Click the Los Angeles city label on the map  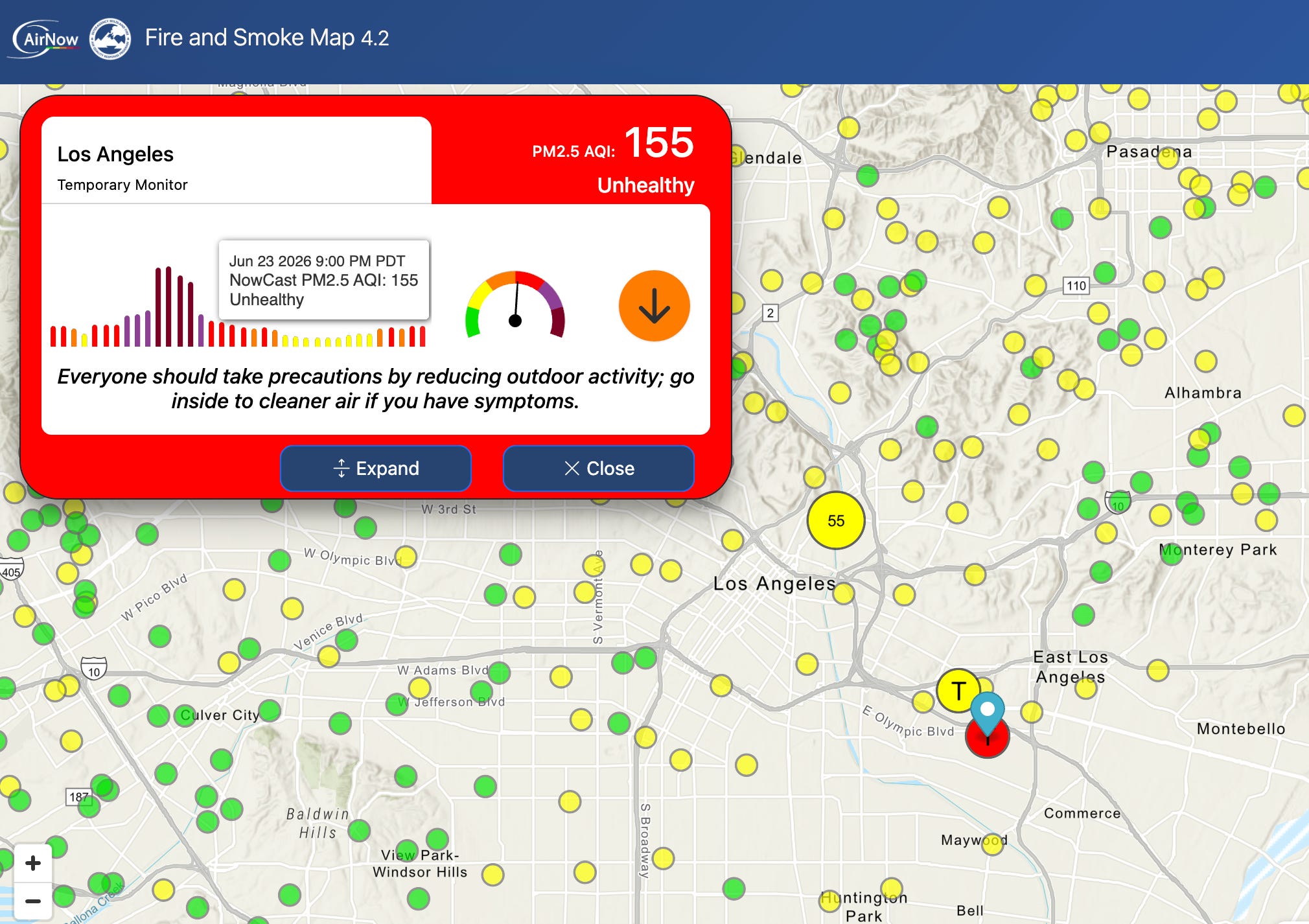tap(774, 584)
